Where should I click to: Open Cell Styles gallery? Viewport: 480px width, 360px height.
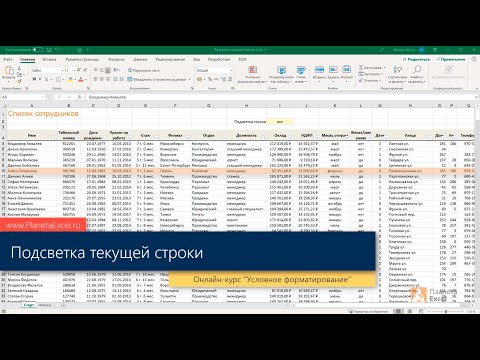coord(301,74)
